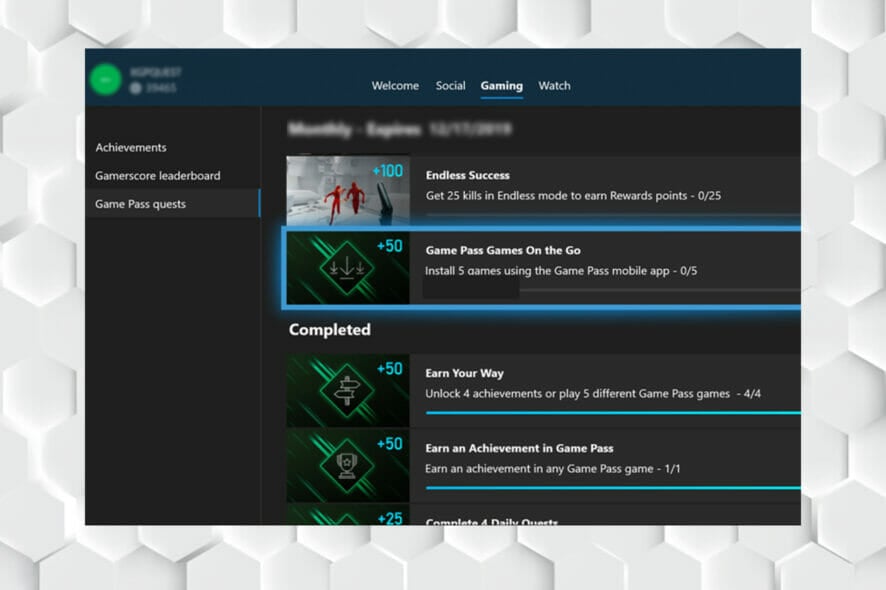Click the Earn Your Way progress bar

click(613, 413)
